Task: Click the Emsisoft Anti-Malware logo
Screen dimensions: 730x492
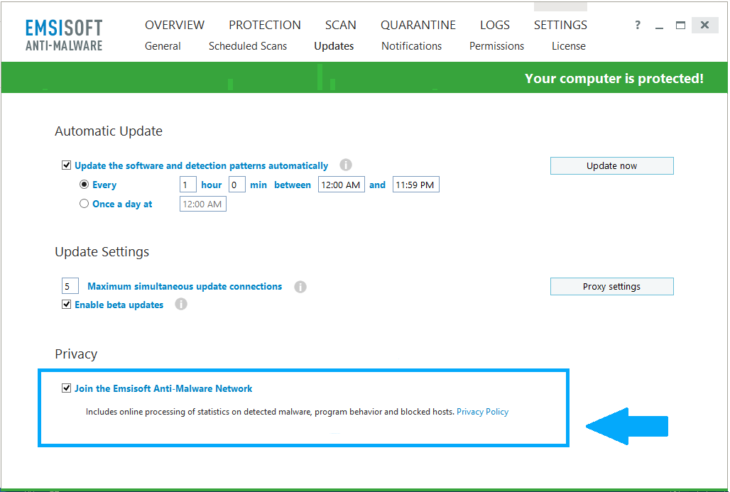Action: click(x=64, y=33)
